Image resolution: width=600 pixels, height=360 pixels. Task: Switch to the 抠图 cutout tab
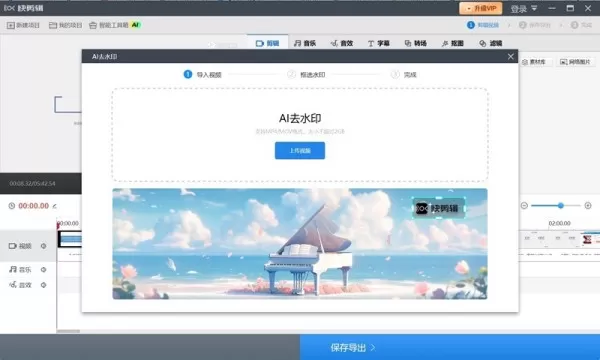[453, 43]
